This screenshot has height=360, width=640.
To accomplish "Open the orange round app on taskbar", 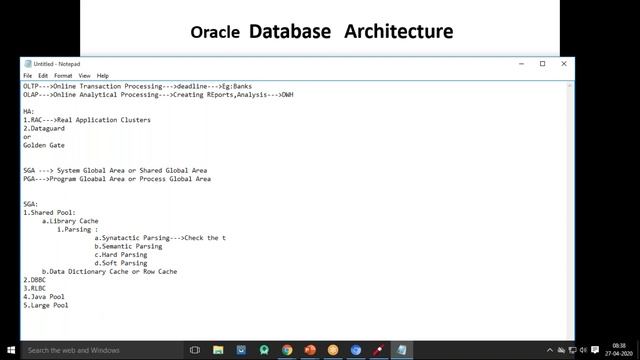I will point(333,350).
